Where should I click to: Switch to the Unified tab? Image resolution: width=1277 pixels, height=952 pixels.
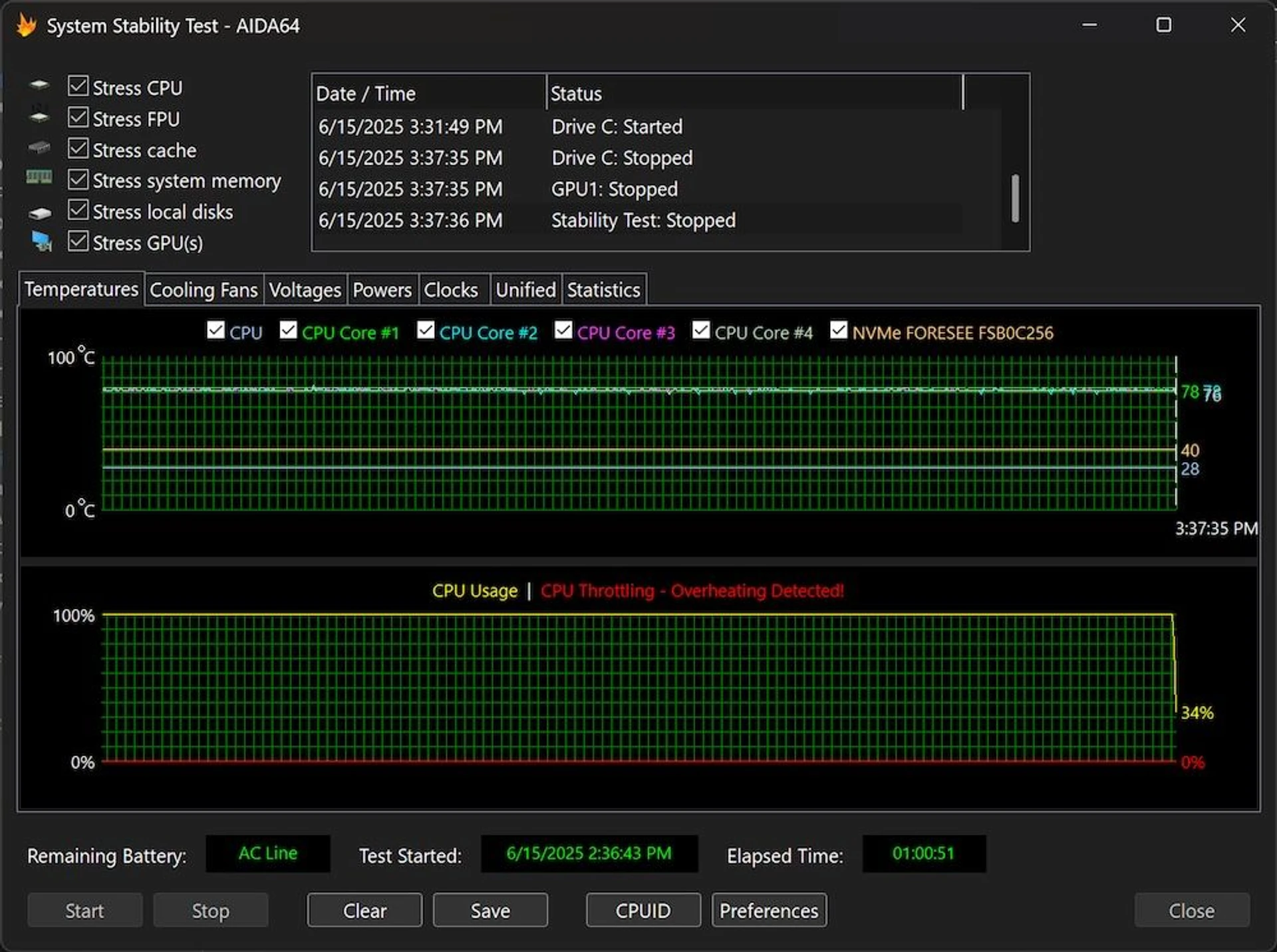[x=525, y=290]
